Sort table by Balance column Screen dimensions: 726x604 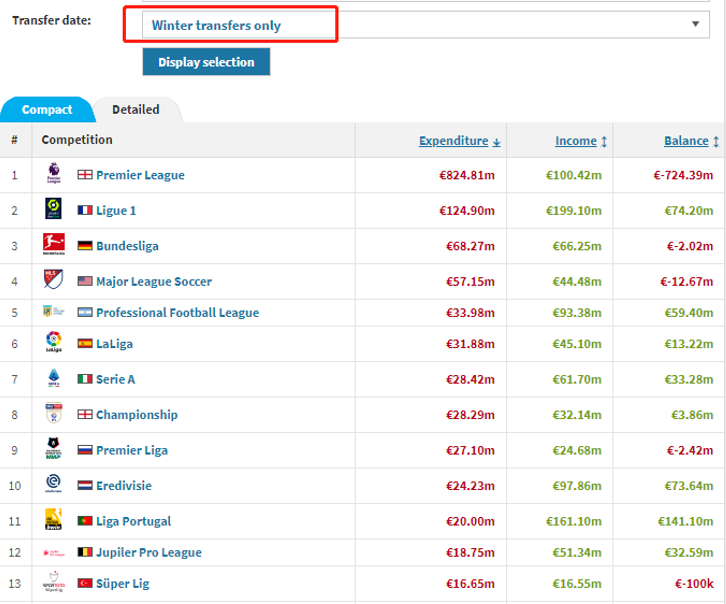(x=691, y=141)
